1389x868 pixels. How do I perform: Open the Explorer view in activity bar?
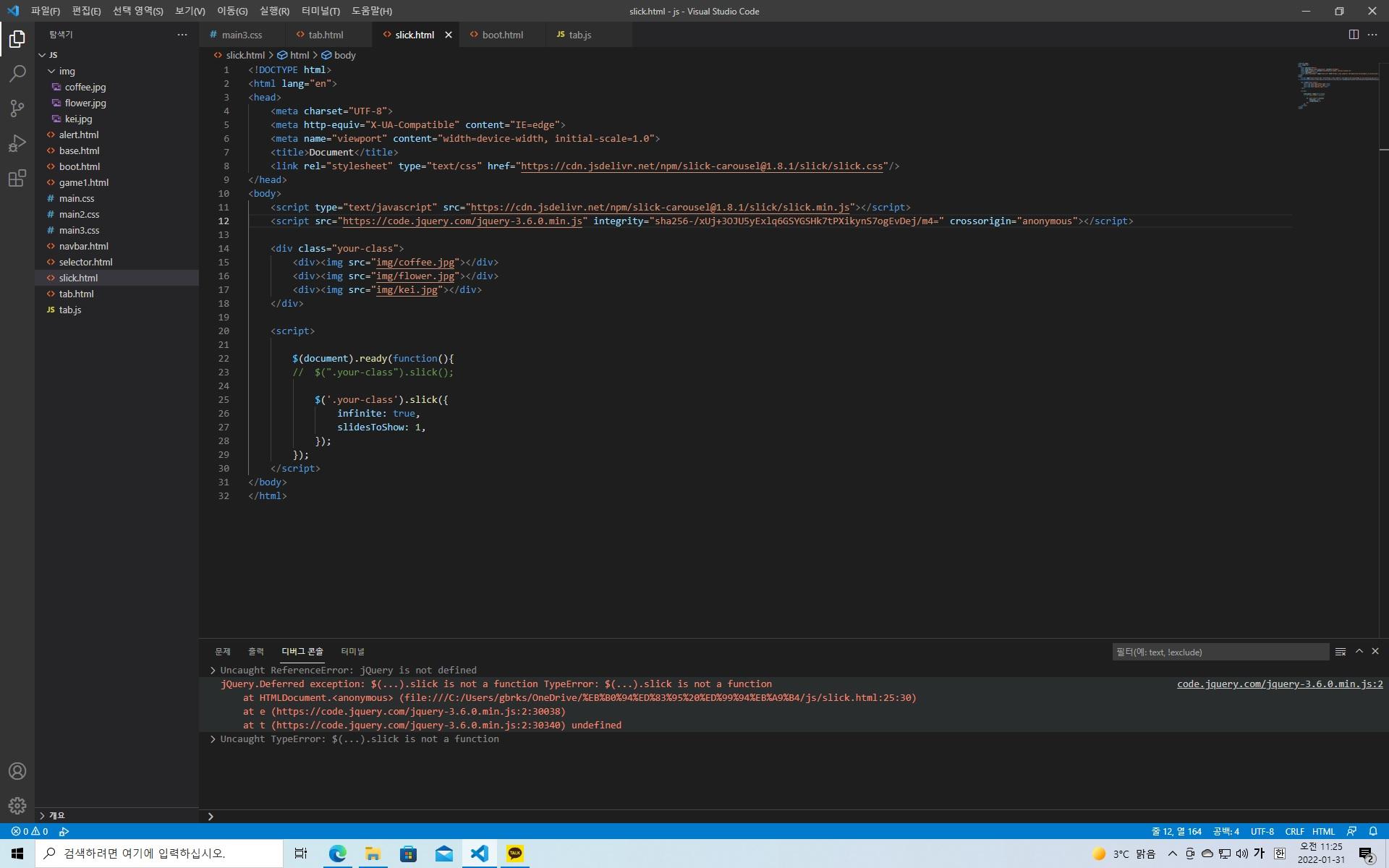(x=17, y=38)
